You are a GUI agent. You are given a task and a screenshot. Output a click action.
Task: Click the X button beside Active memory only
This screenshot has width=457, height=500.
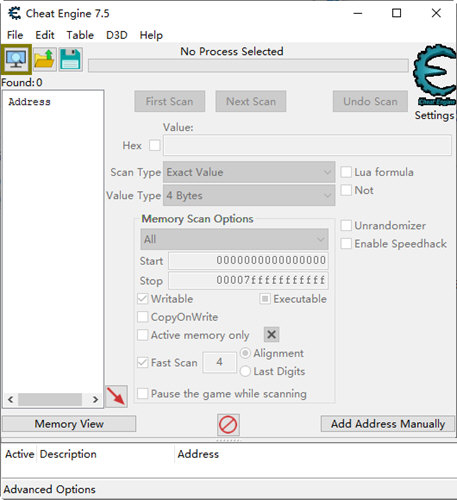(271, 334)
